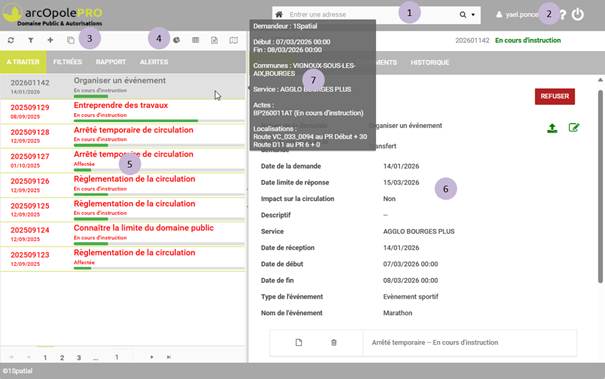The image size is (605, 379).
Task: Delete the Arrêté temporaire act via trash icon
Action: tap(334, 342)
